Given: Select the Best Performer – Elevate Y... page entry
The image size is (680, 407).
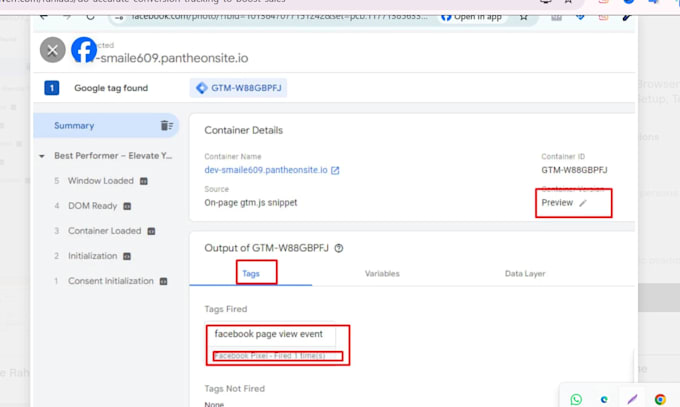Looking at the screenshot, I should [113, 156].
